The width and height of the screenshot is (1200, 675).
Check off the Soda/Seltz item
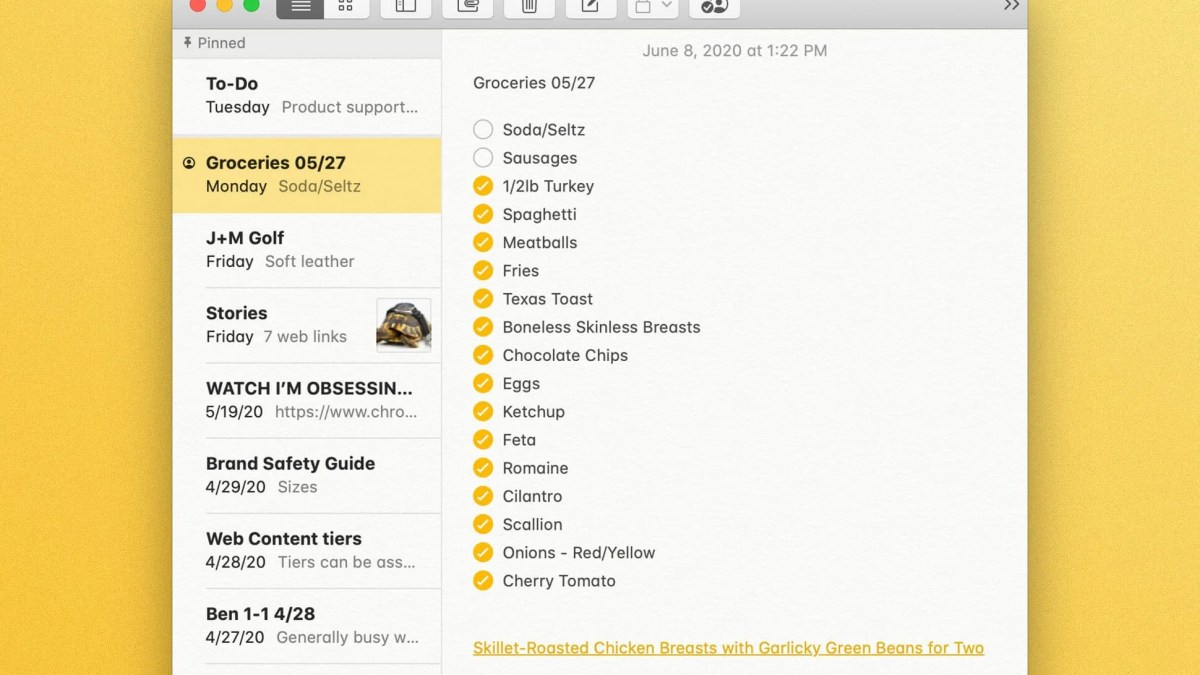[483, 130]
